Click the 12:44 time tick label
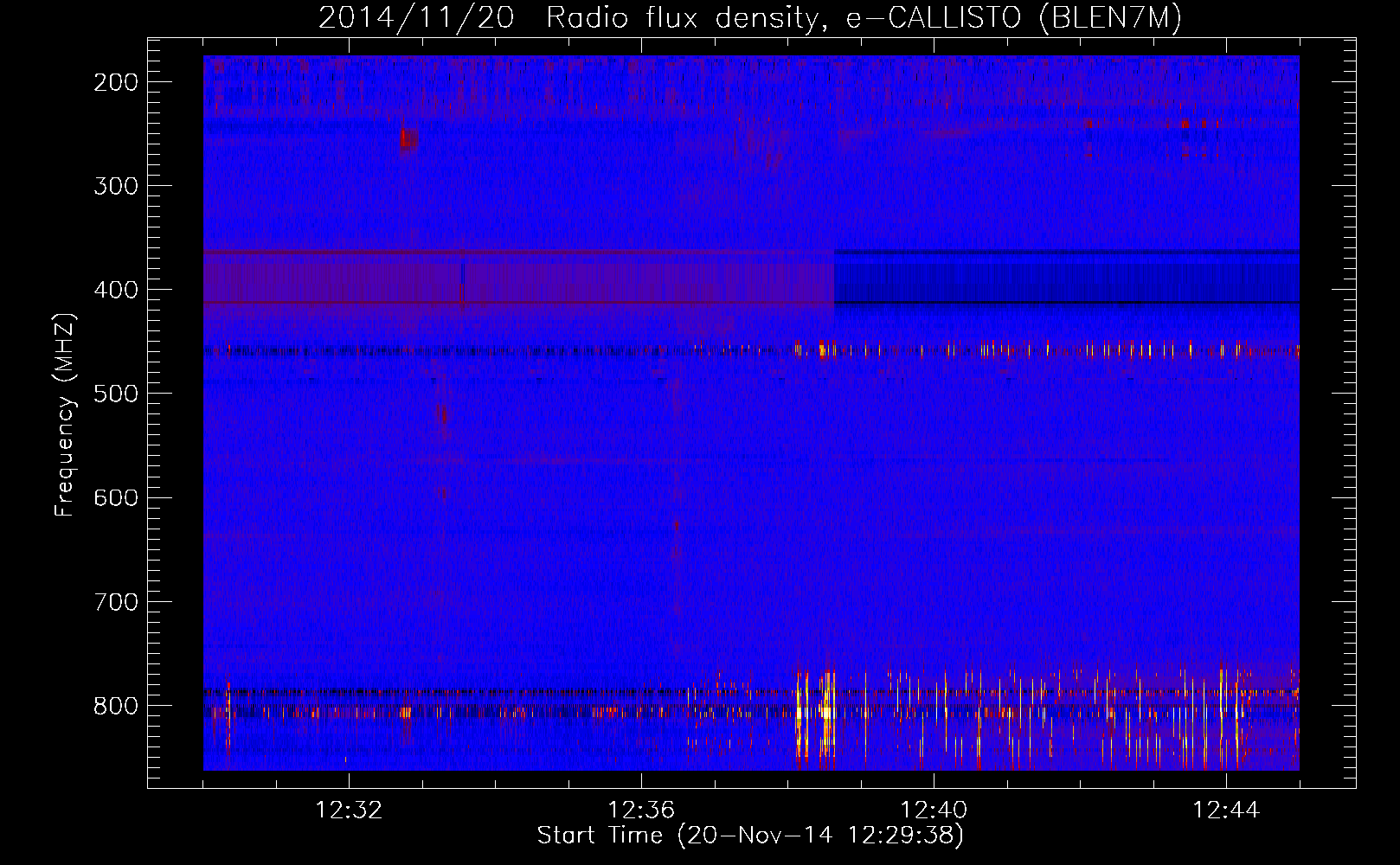1400x865 pixels. click(1226, 811)
